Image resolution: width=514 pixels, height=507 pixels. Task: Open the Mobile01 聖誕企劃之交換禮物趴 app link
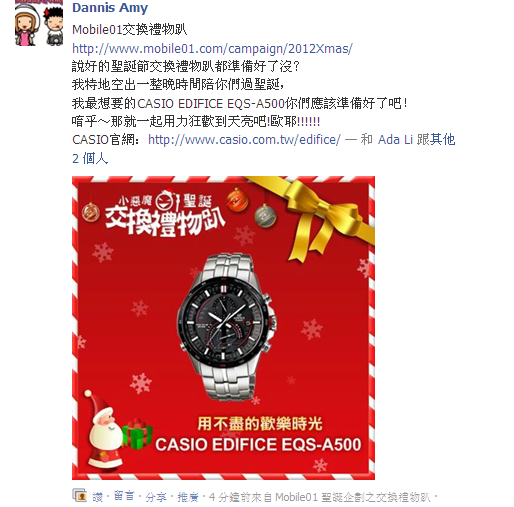click(353, 497)
